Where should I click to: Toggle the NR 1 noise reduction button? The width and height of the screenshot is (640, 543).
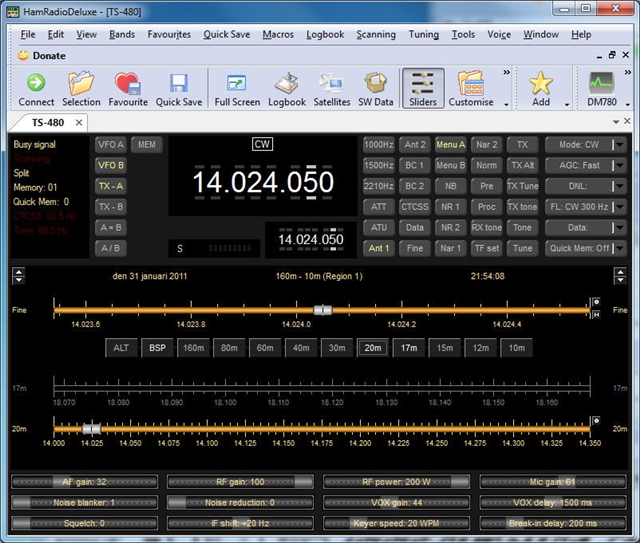point(450,207)
